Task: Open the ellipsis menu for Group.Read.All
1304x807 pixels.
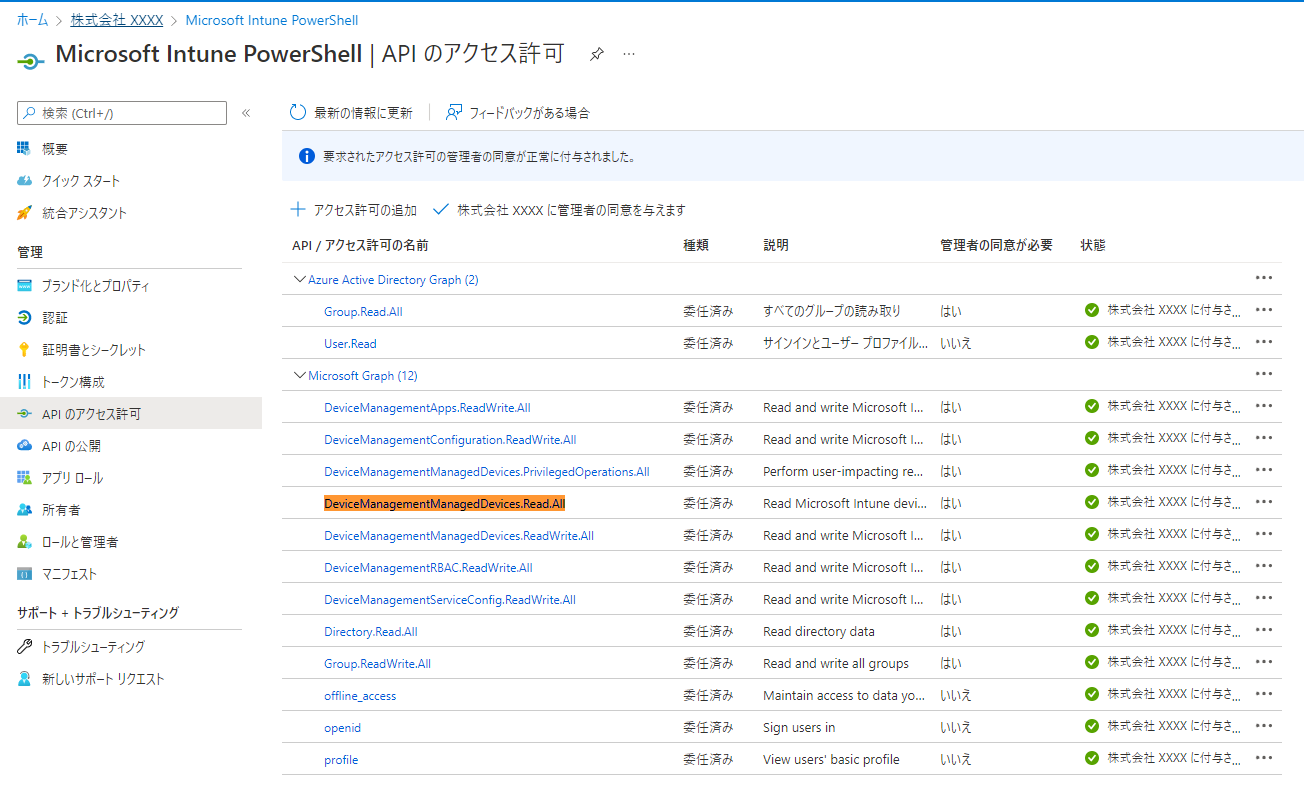Action: tap(1263, 310)
